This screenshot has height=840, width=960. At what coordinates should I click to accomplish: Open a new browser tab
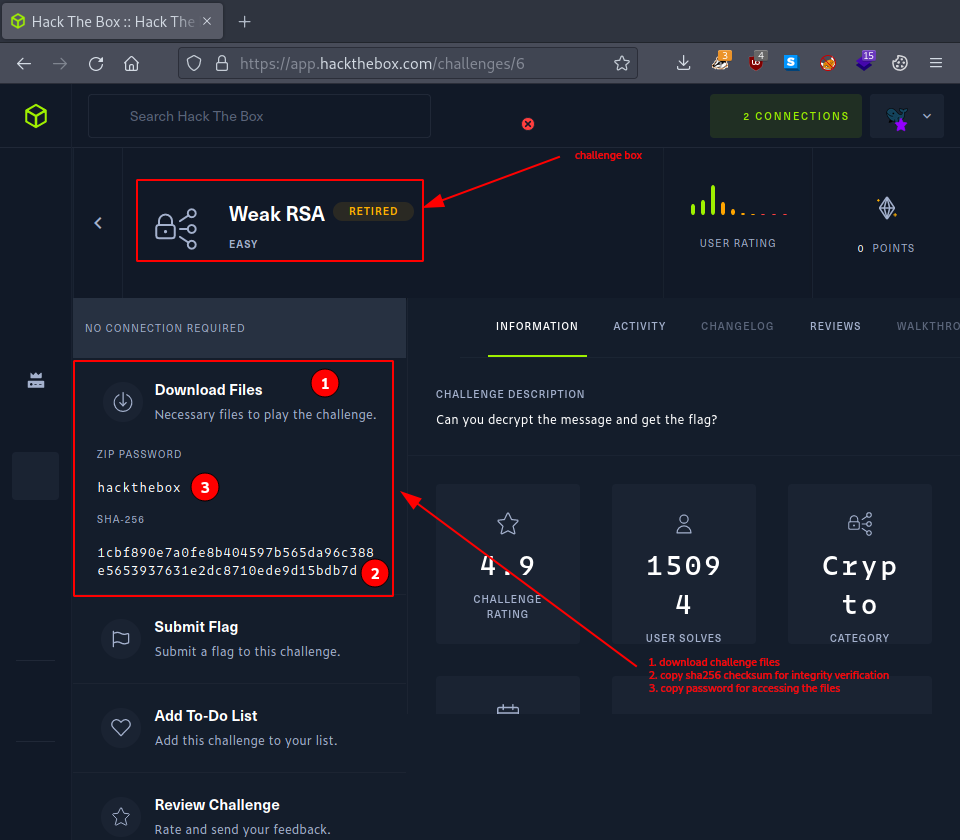pyautogui.click(x=245, y=21)
